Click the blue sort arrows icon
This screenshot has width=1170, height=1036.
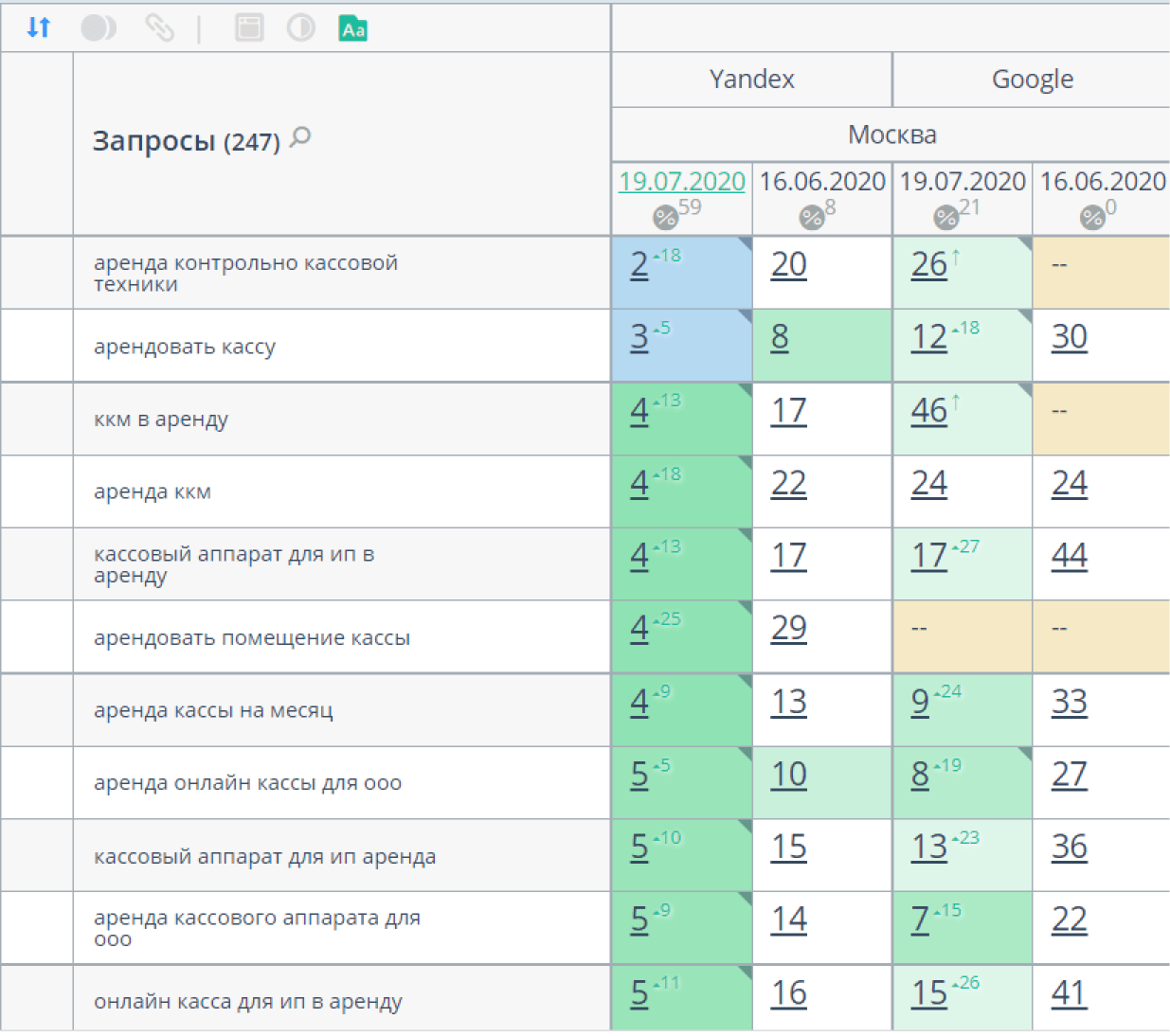pyautogui.click(x=39, y=27)
